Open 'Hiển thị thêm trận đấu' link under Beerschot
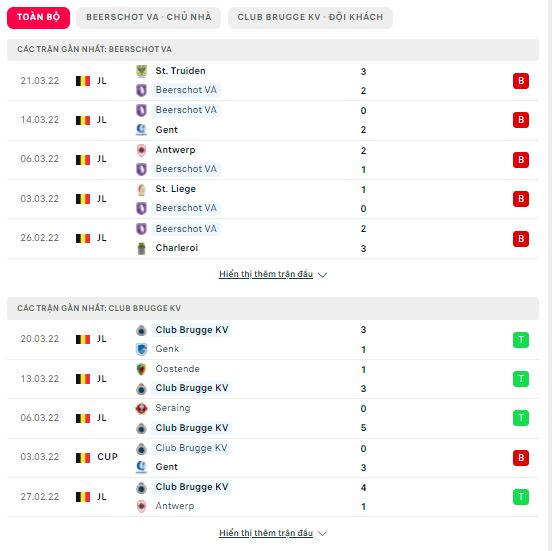Viewport: 552px width, 551px height. point(266,274)
